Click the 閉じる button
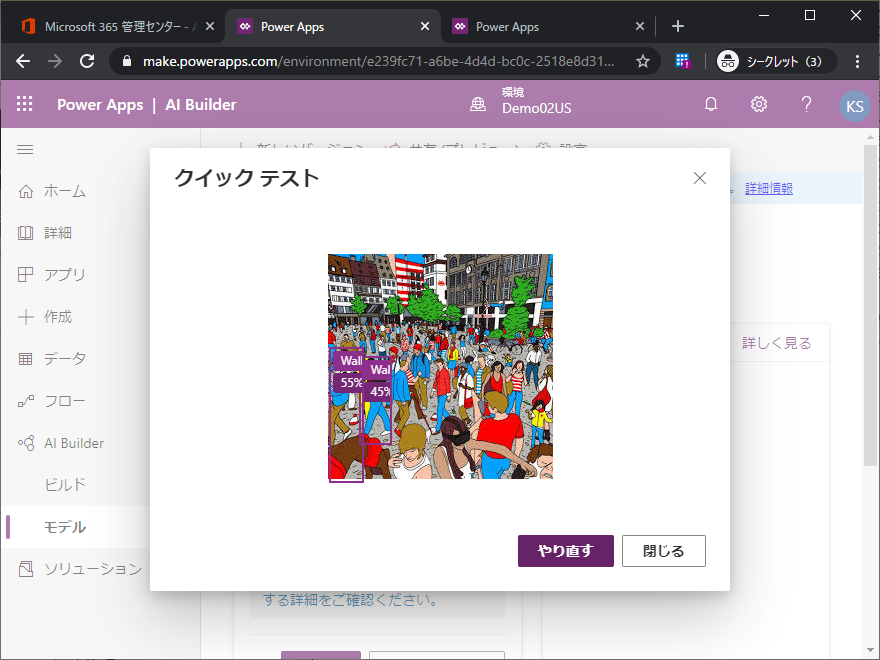This screenshot has height=660, width=880. (x=664, y=551)
